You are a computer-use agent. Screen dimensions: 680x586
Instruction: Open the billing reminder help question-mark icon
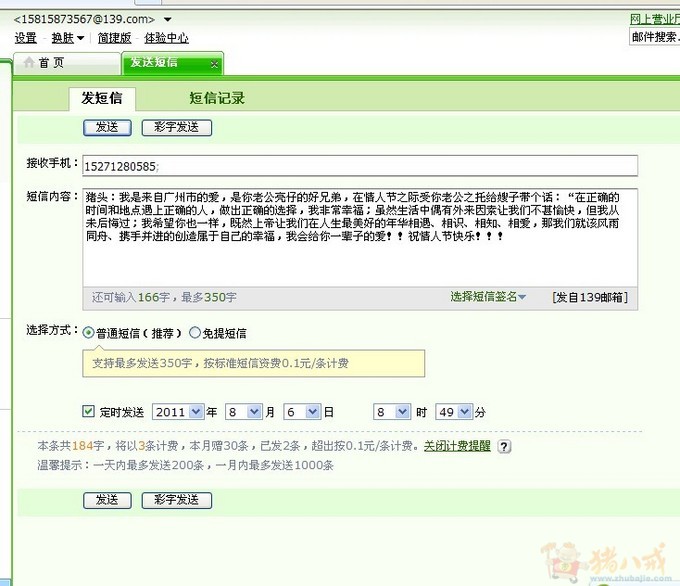tap(504, 446)
